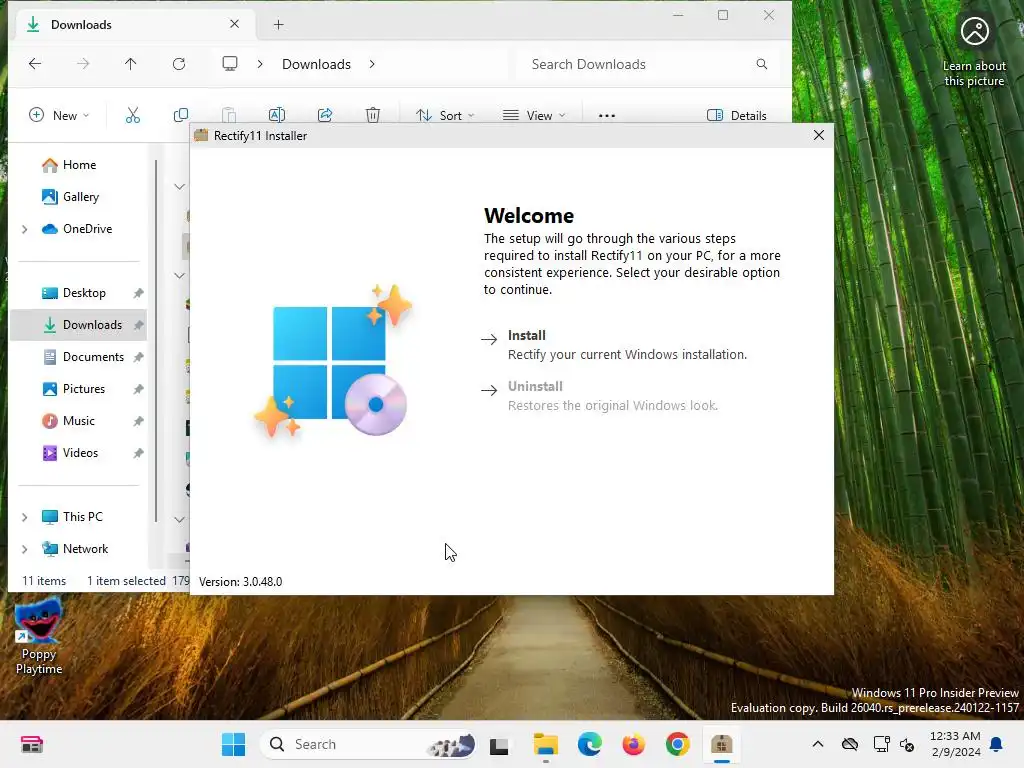Unpin Videos using its pin icon

(138, 453)
